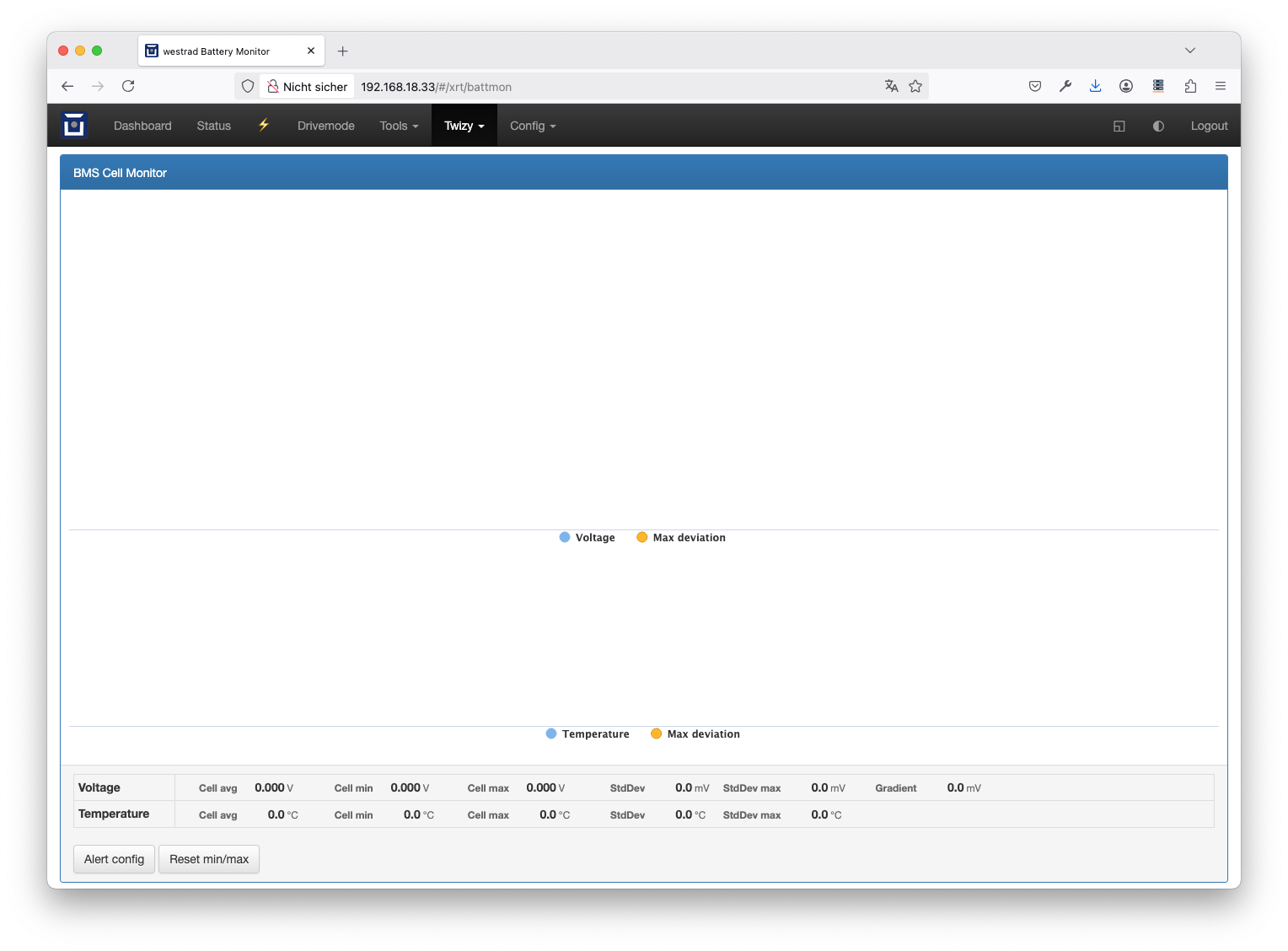Click the window layout icon beside night mode
This screenshot has width=1288, height=951.
coord(1119,126)
